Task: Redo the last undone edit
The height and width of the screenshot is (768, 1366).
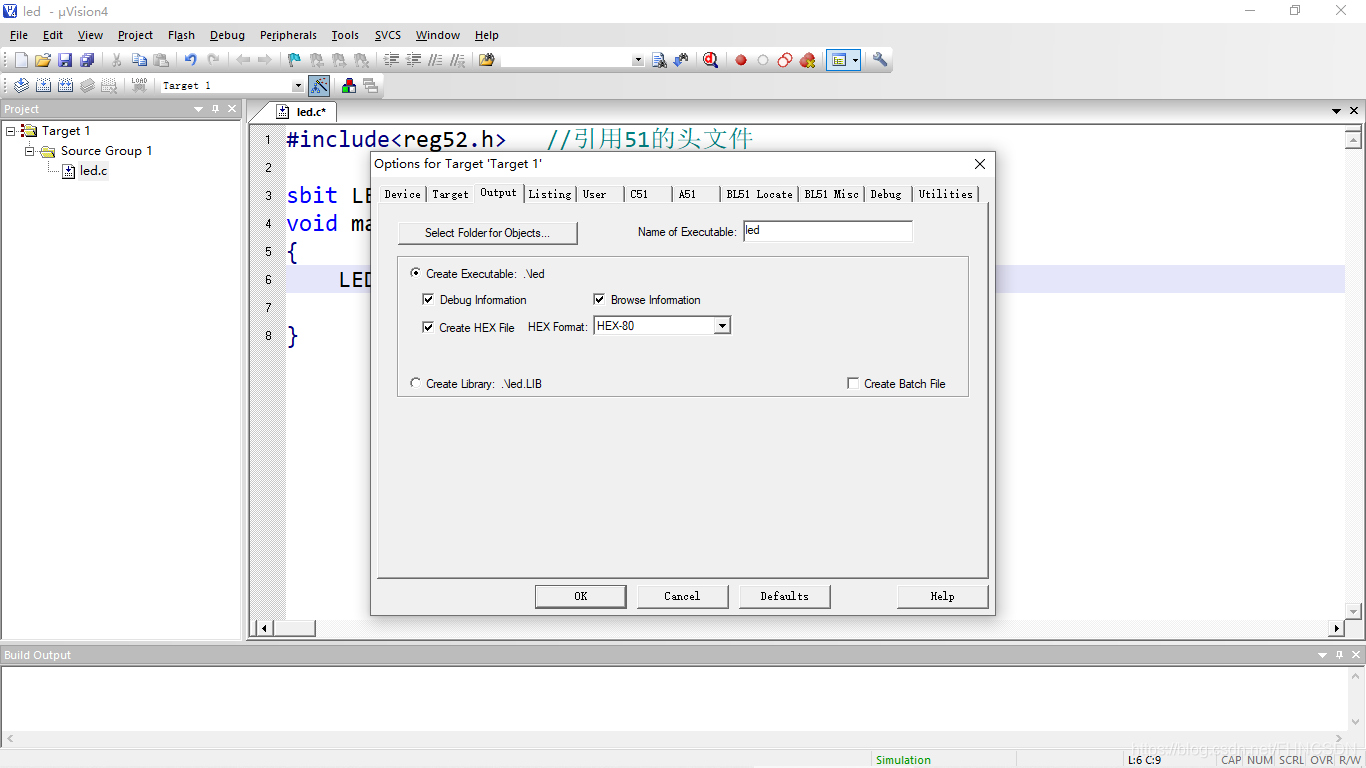Action: (213, 60)
